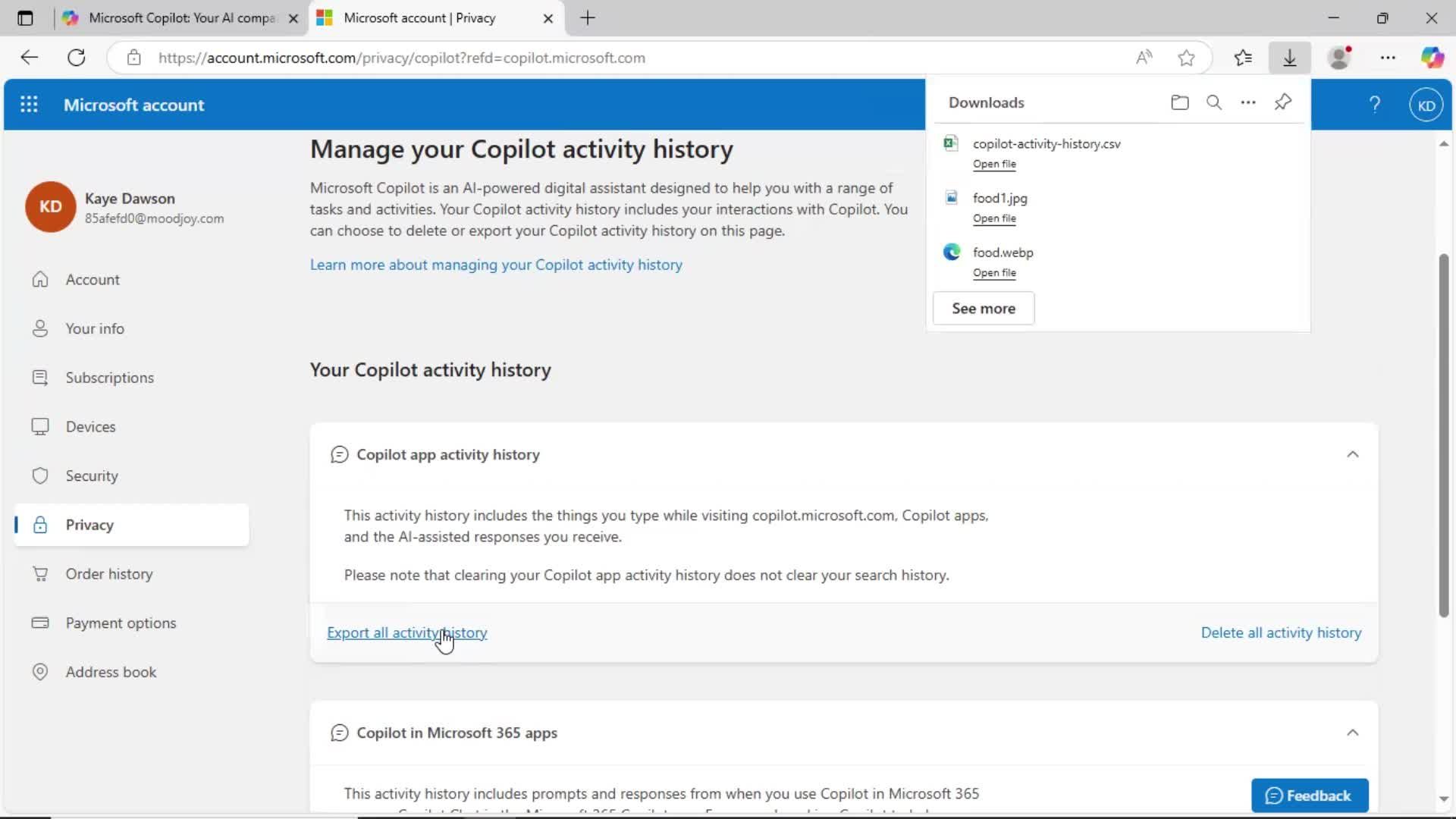The width and height of the screenshot is (1456, 819).
Task: Open file link under copilot-activity-history.csv
Action: tap(994, 164)
